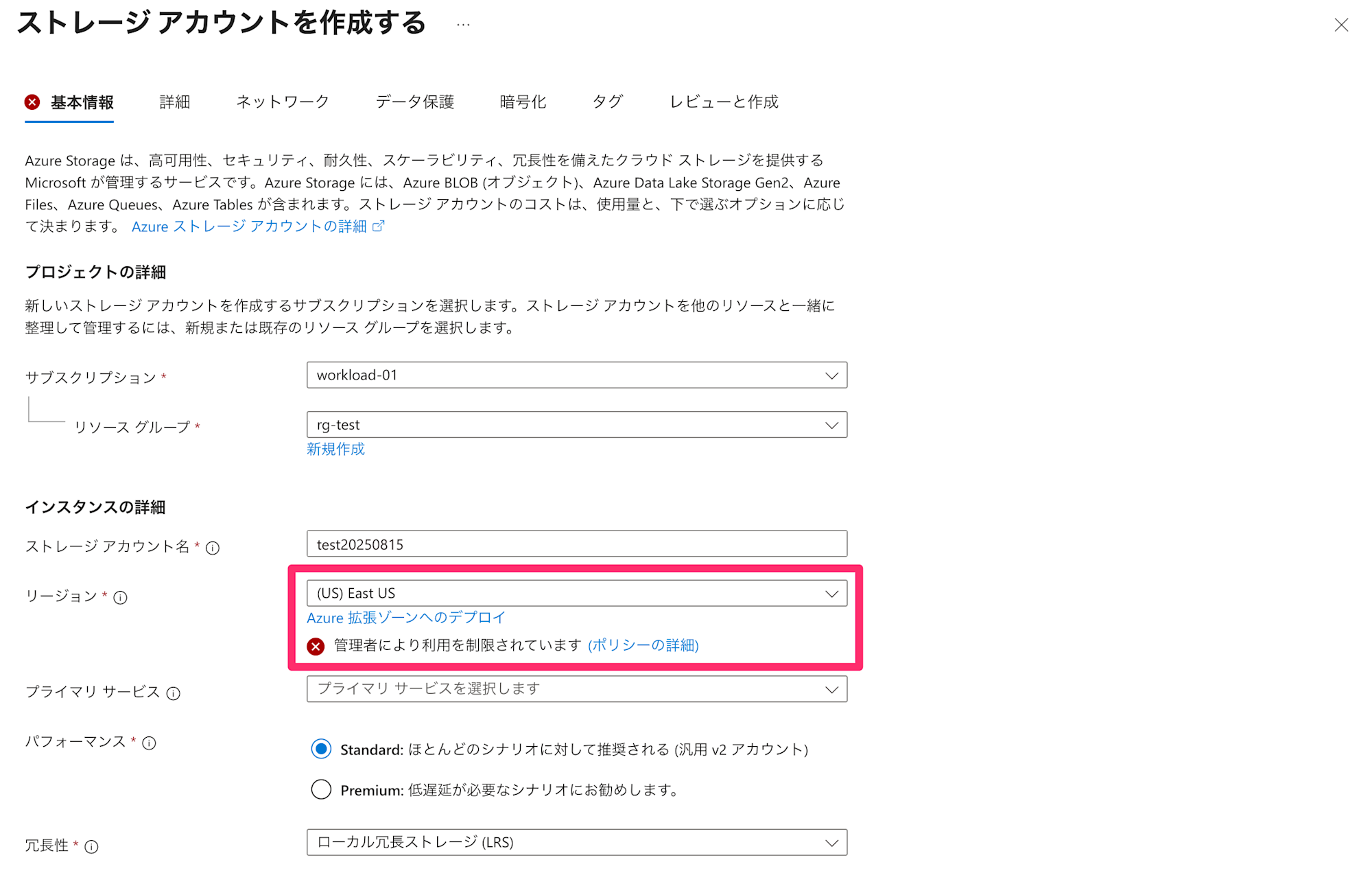
Task: Click the 管理者により利用を制限されています error text
Action: tap(458, 645)
